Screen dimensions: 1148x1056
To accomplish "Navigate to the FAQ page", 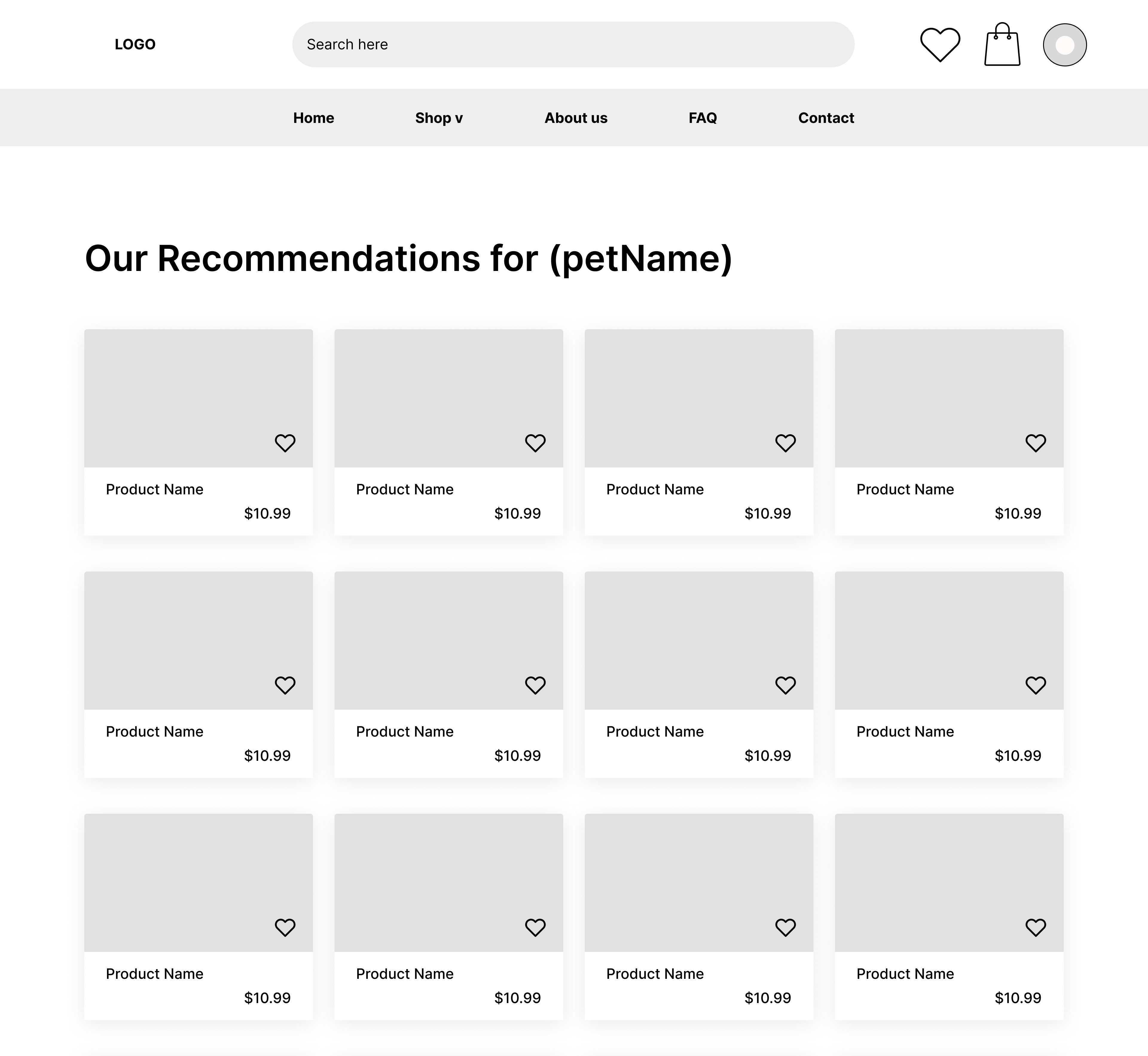I will point(703,118).
